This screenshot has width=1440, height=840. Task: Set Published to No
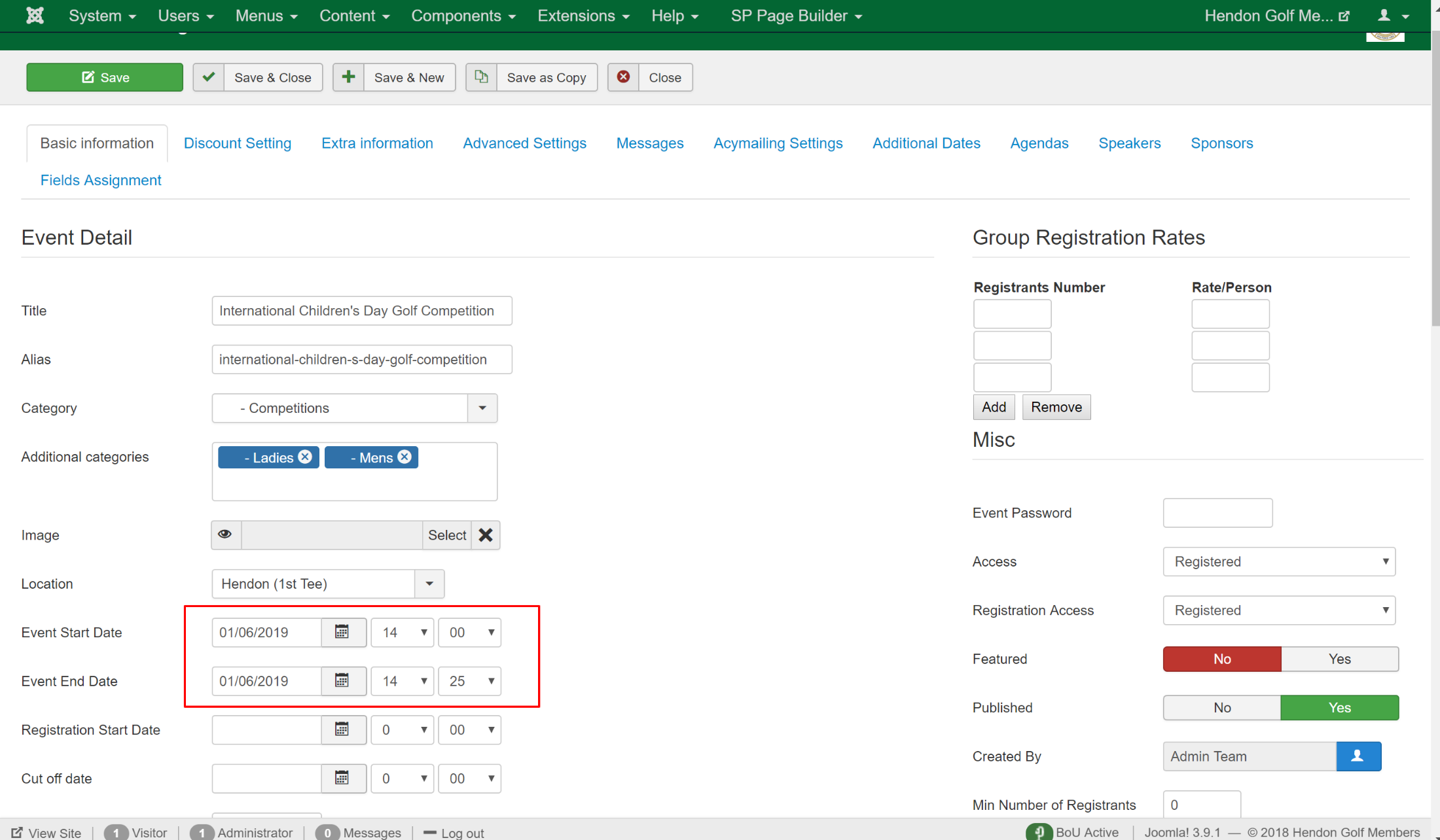tap(1221, 707)
